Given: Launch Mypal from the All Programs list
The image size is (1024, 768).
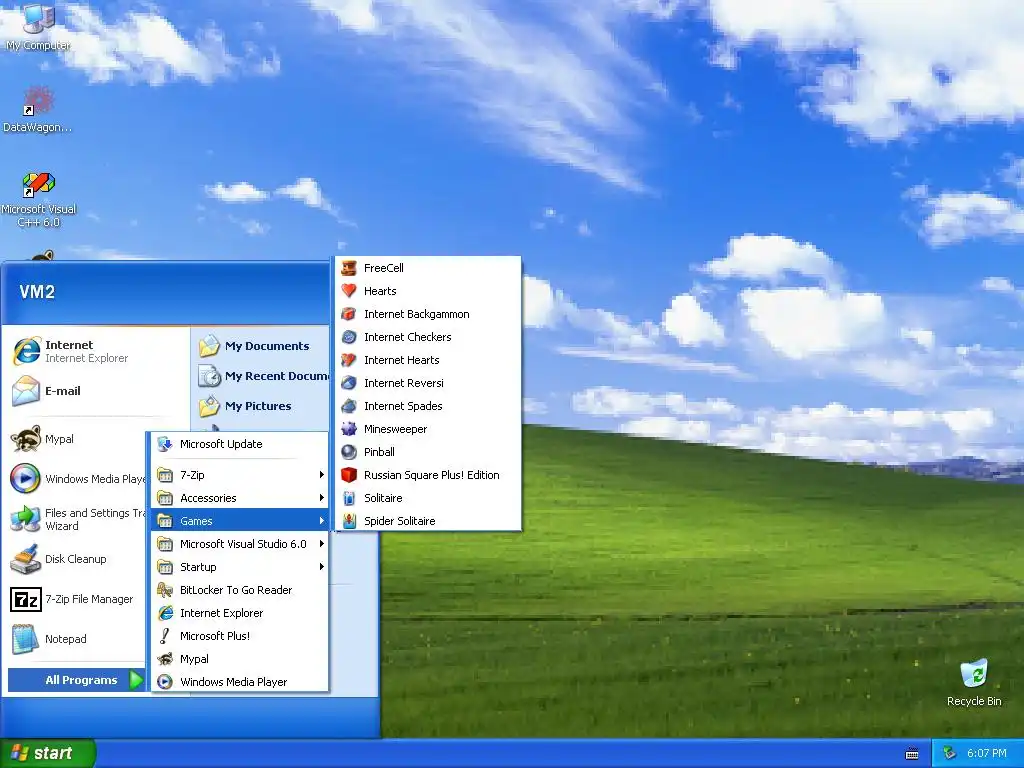Looking at the screenshot, I should coord(240,659).
